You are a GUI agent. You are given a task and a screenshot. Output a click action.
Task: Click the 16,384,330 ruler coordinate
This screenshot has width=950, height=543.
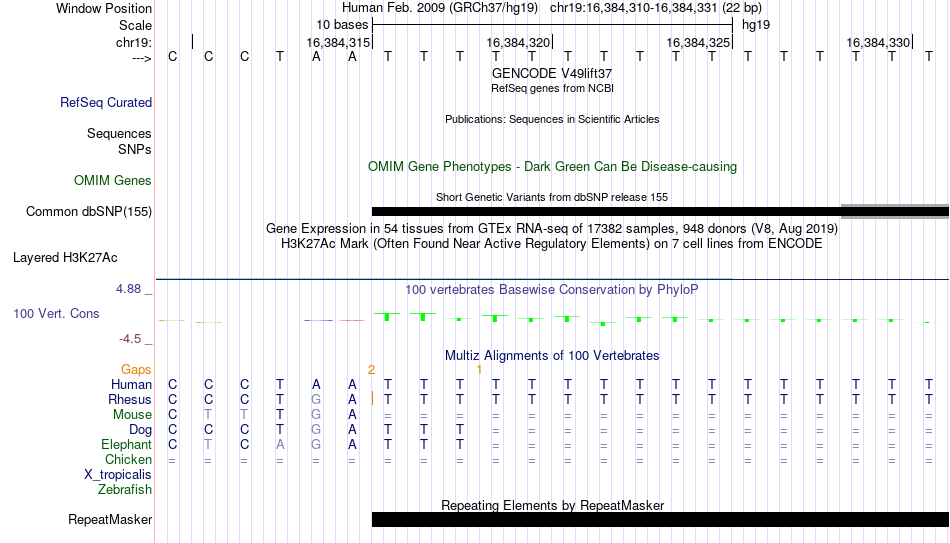pos(878,42)
